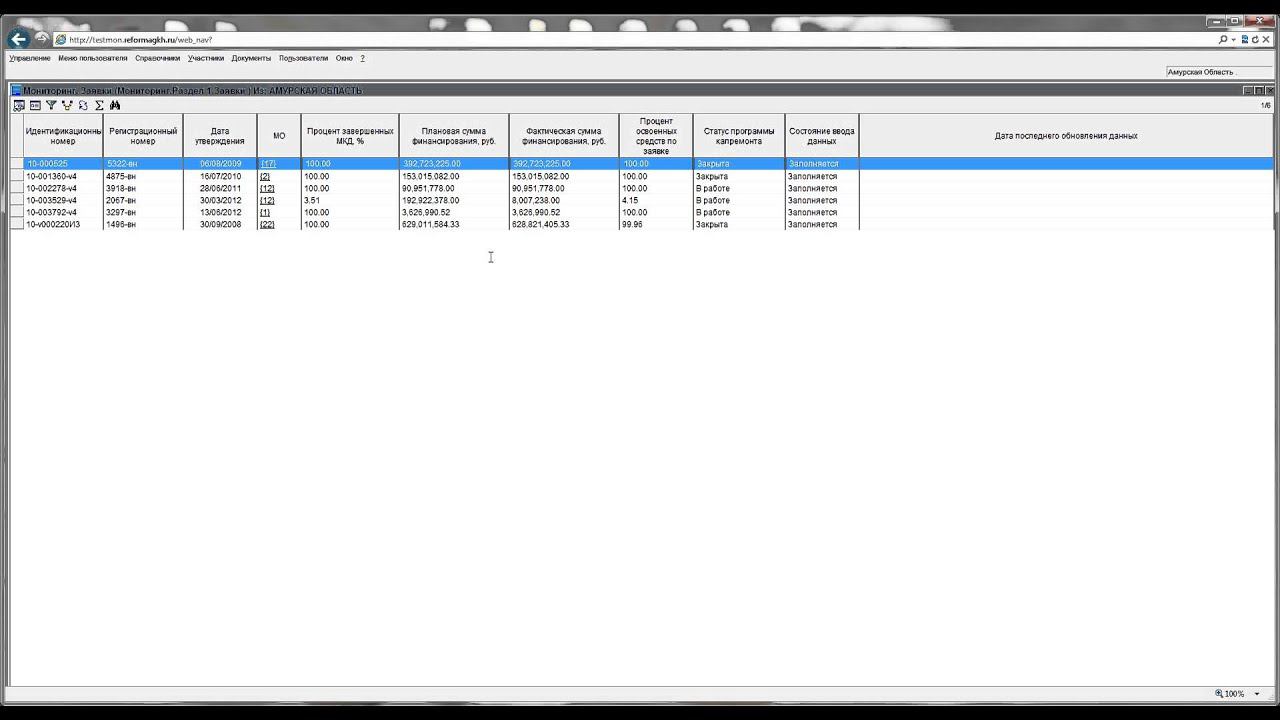
Task: Click the magnifier search icon in address bar
Action: pos(1223,40)
